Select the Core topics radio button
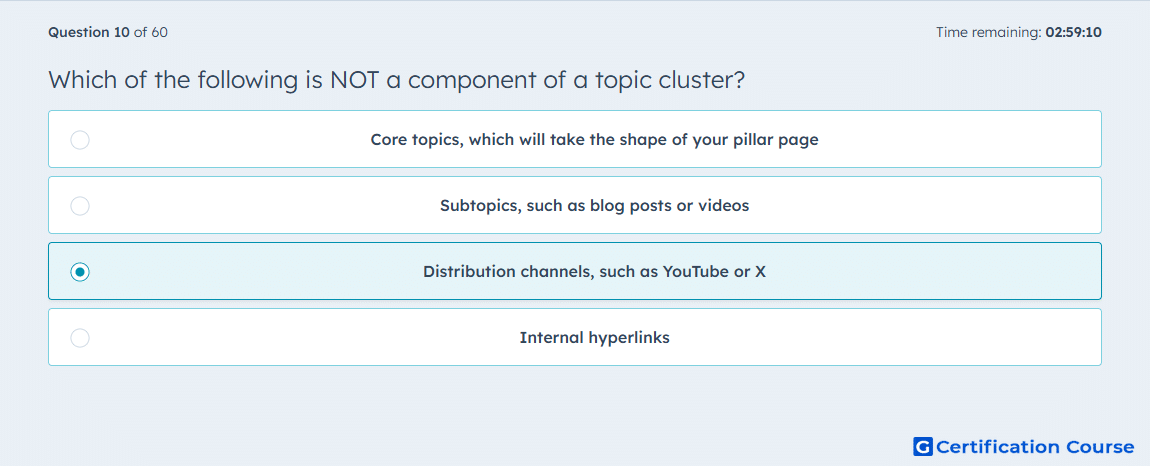Image resolution: width=1150 pixels, height=466 pixels. 80,140
